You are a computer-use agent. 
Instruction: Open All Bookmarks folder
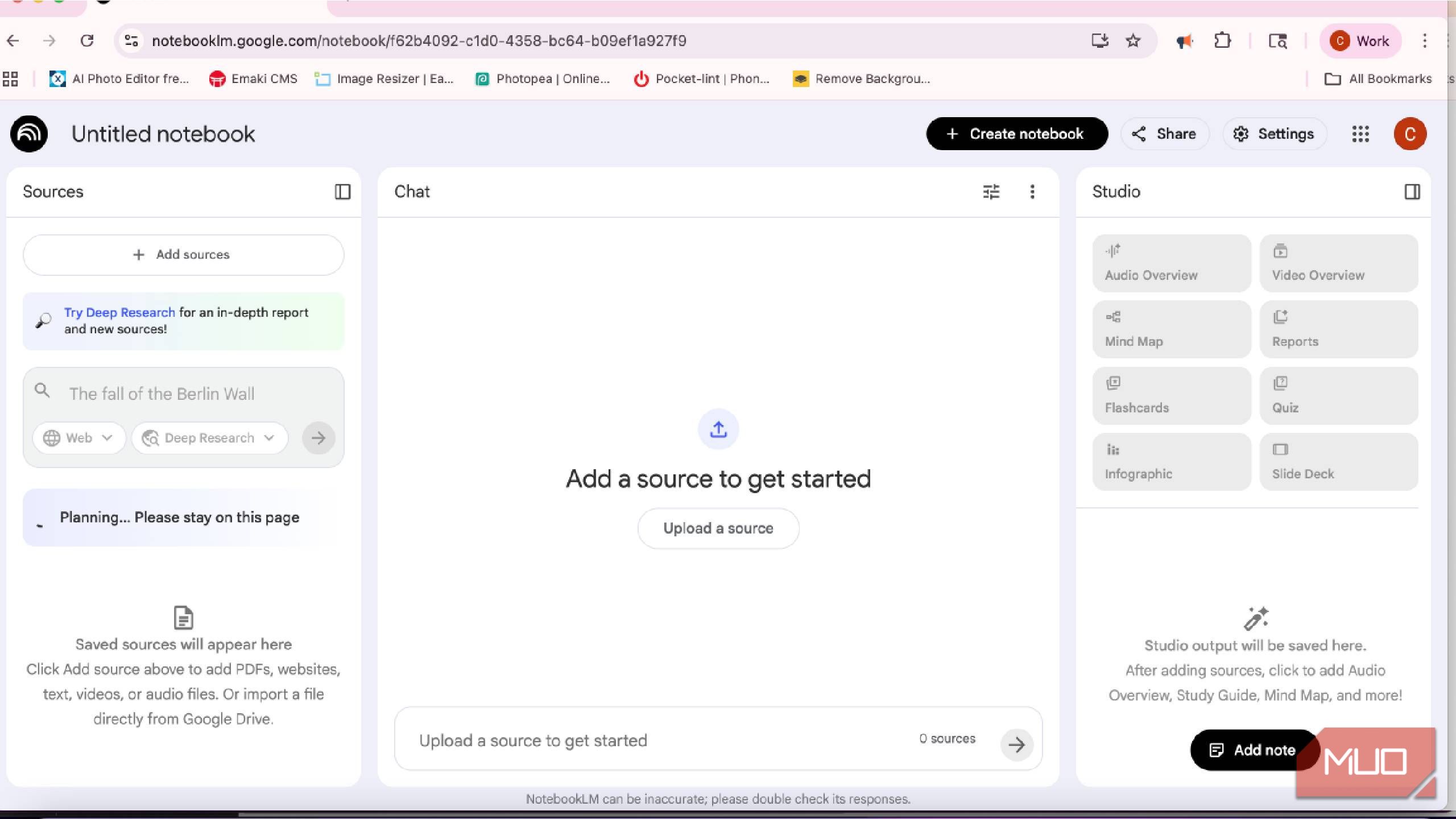[1378, 78]
